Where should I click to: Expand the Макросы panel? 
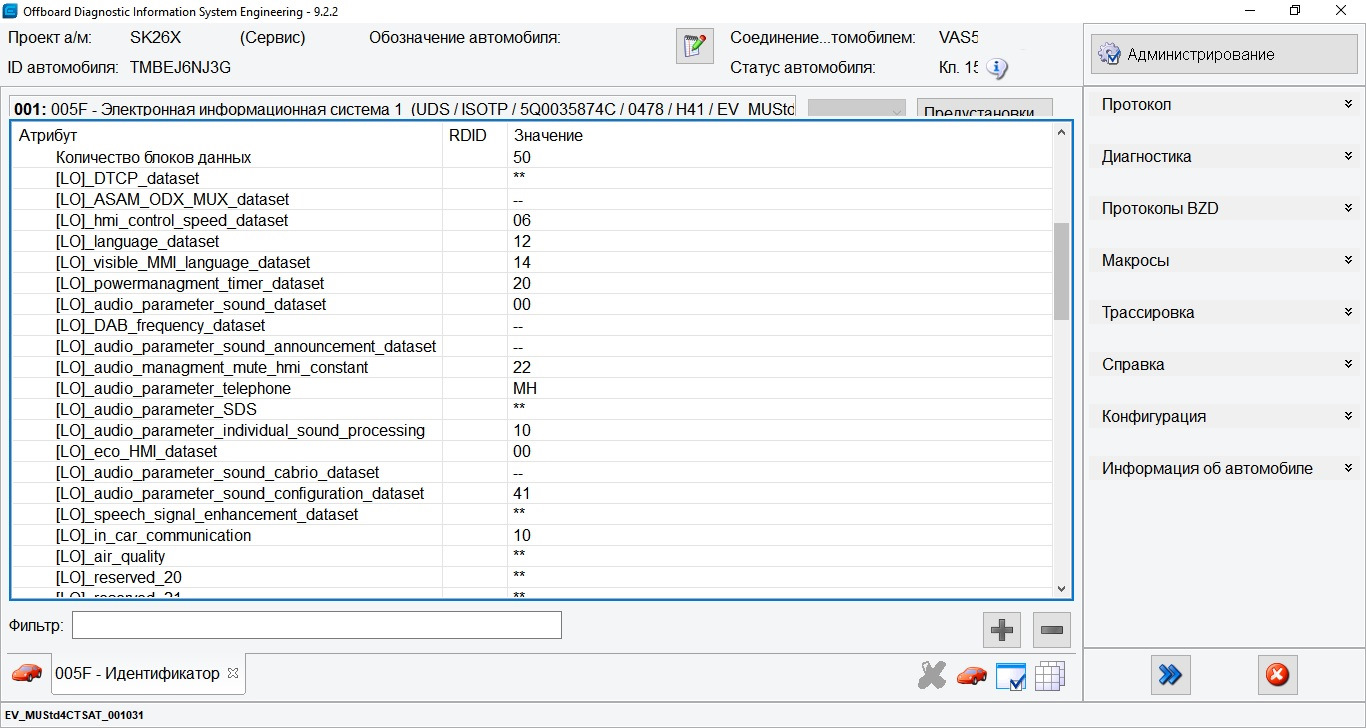coord(1228,260)
